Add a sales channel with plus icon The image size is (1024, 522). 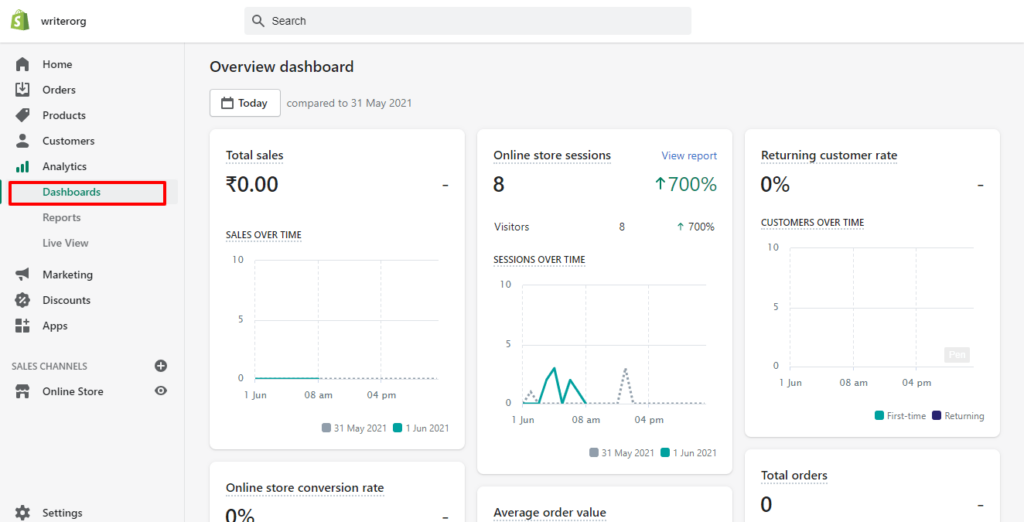click(161, 366)
